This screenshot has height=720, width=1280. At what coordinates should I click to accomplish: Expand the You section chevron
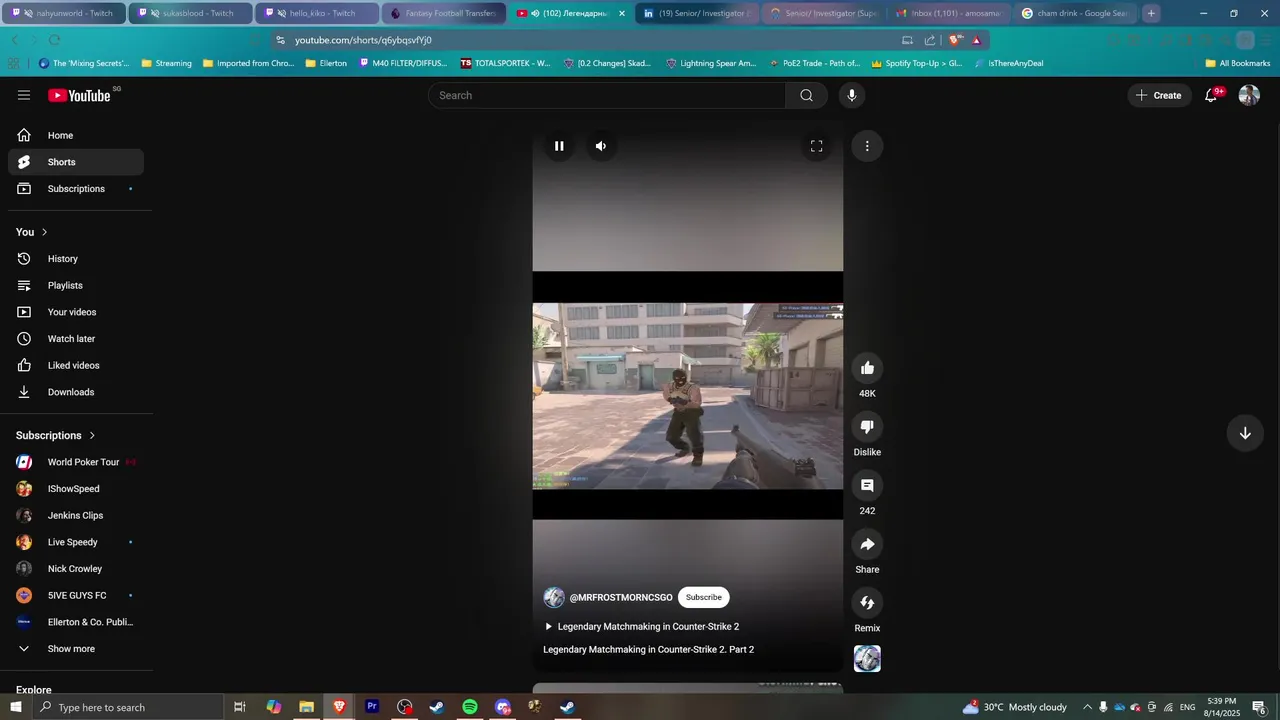coord(44,232)
